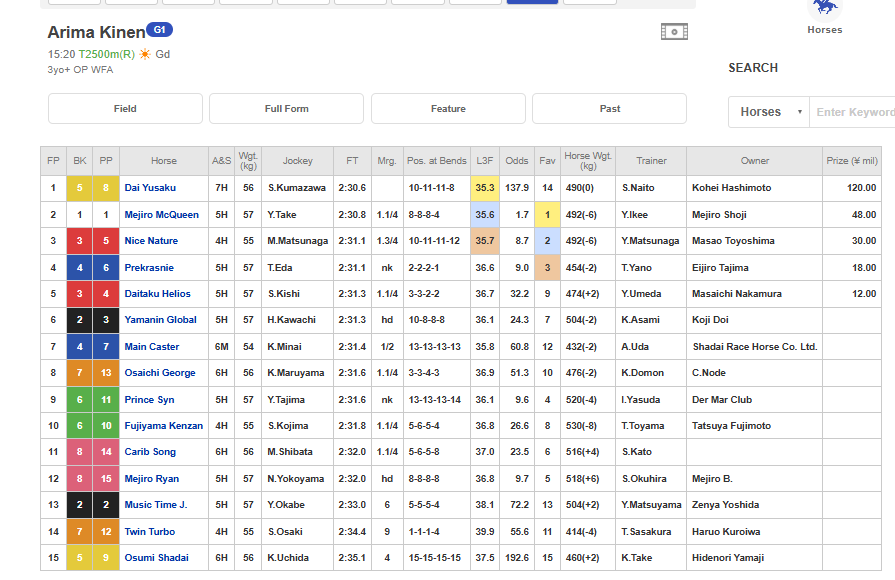Click finish time 2:35.1
The image size is (895, 580).
coord(352,558)
